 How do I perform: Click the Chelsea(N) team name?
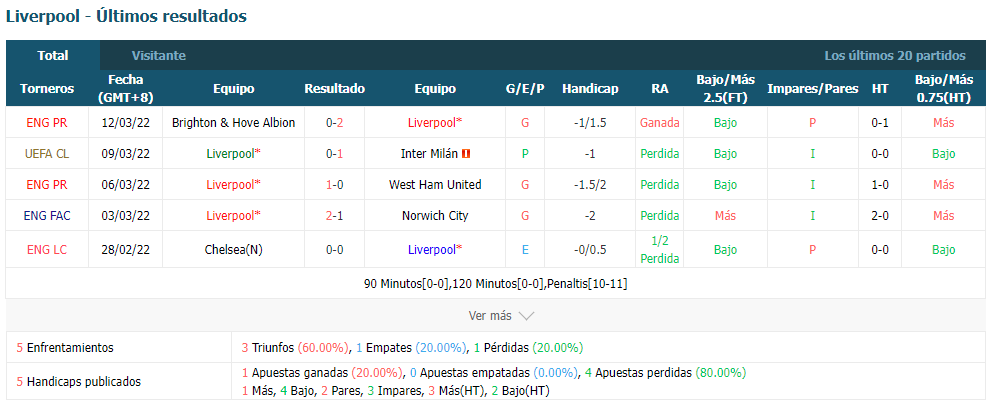tap(233, 250)
